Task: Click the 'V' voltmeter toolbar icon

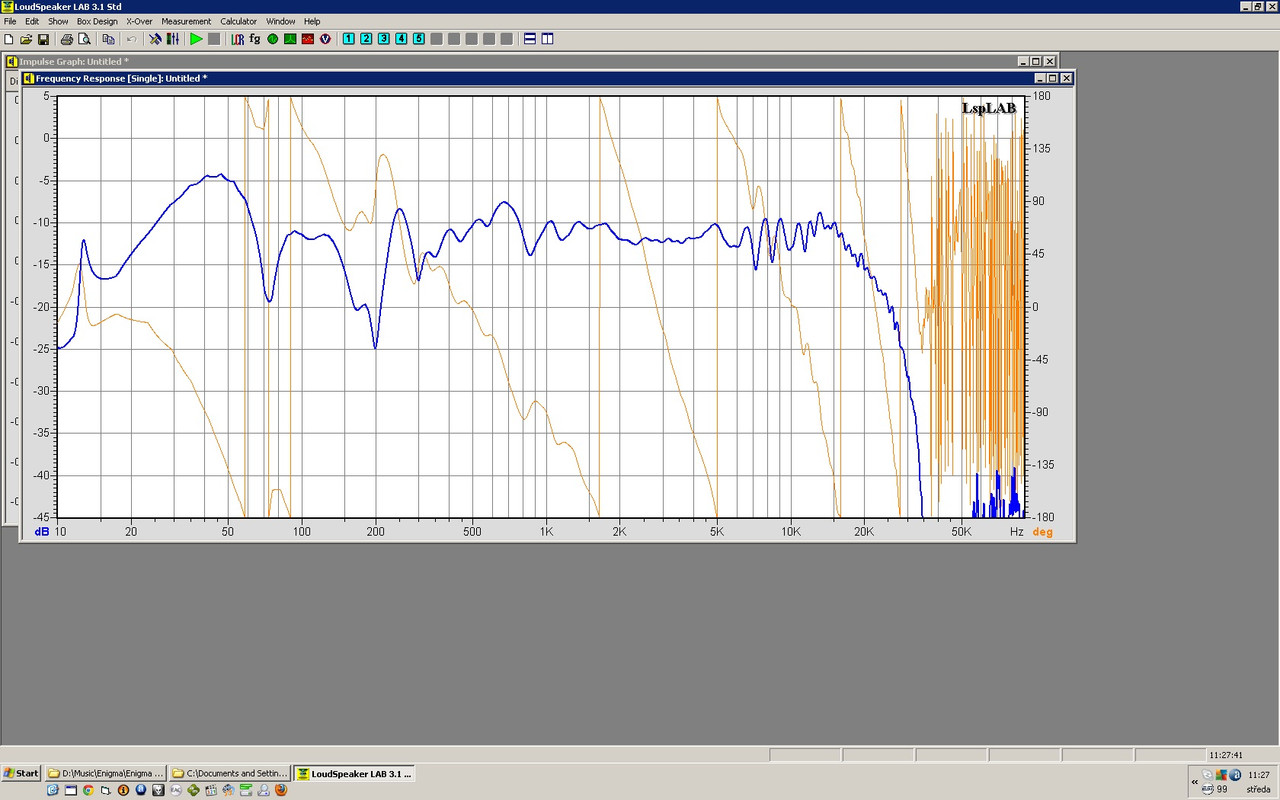Action: point(325,39)
